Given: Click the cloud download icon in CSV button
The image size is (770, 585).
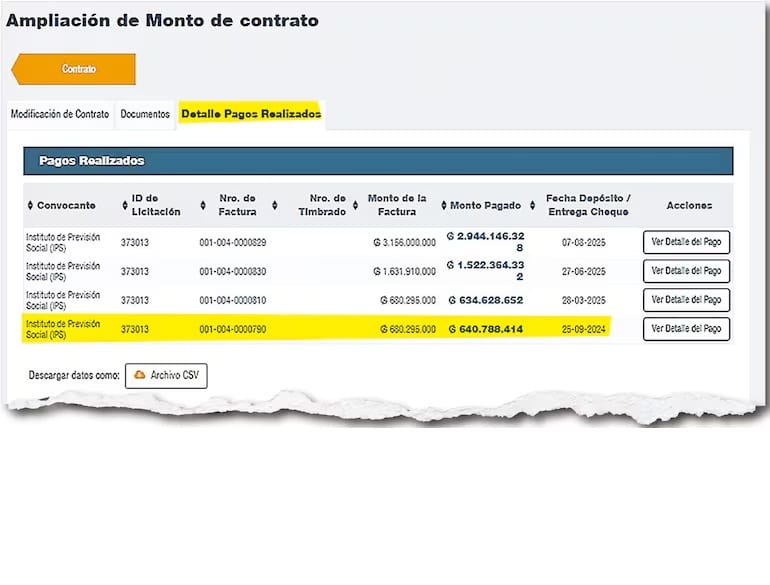Looking at the screenshot, I should pyautogui.click(x=140, y=375).
